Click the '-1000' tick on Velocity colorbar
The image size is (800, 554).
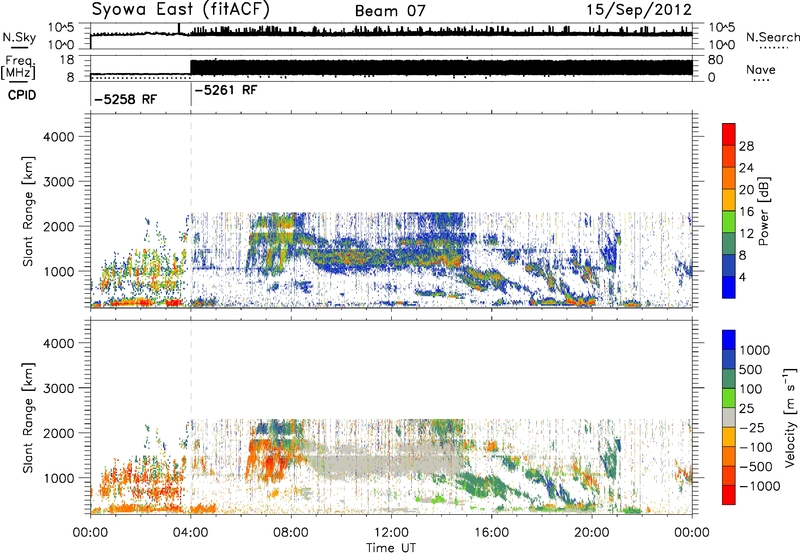[x=760, y=486]
